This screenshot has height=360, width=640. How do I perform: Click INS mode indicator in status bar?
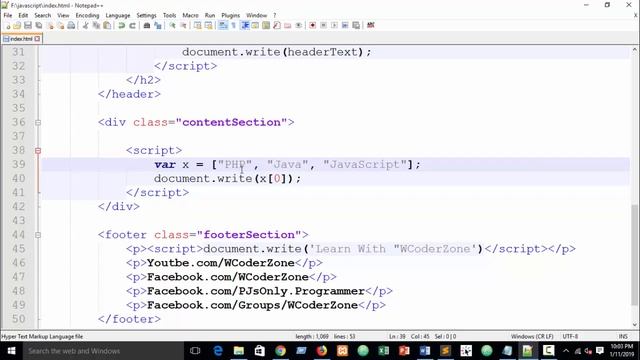[623, 336]
